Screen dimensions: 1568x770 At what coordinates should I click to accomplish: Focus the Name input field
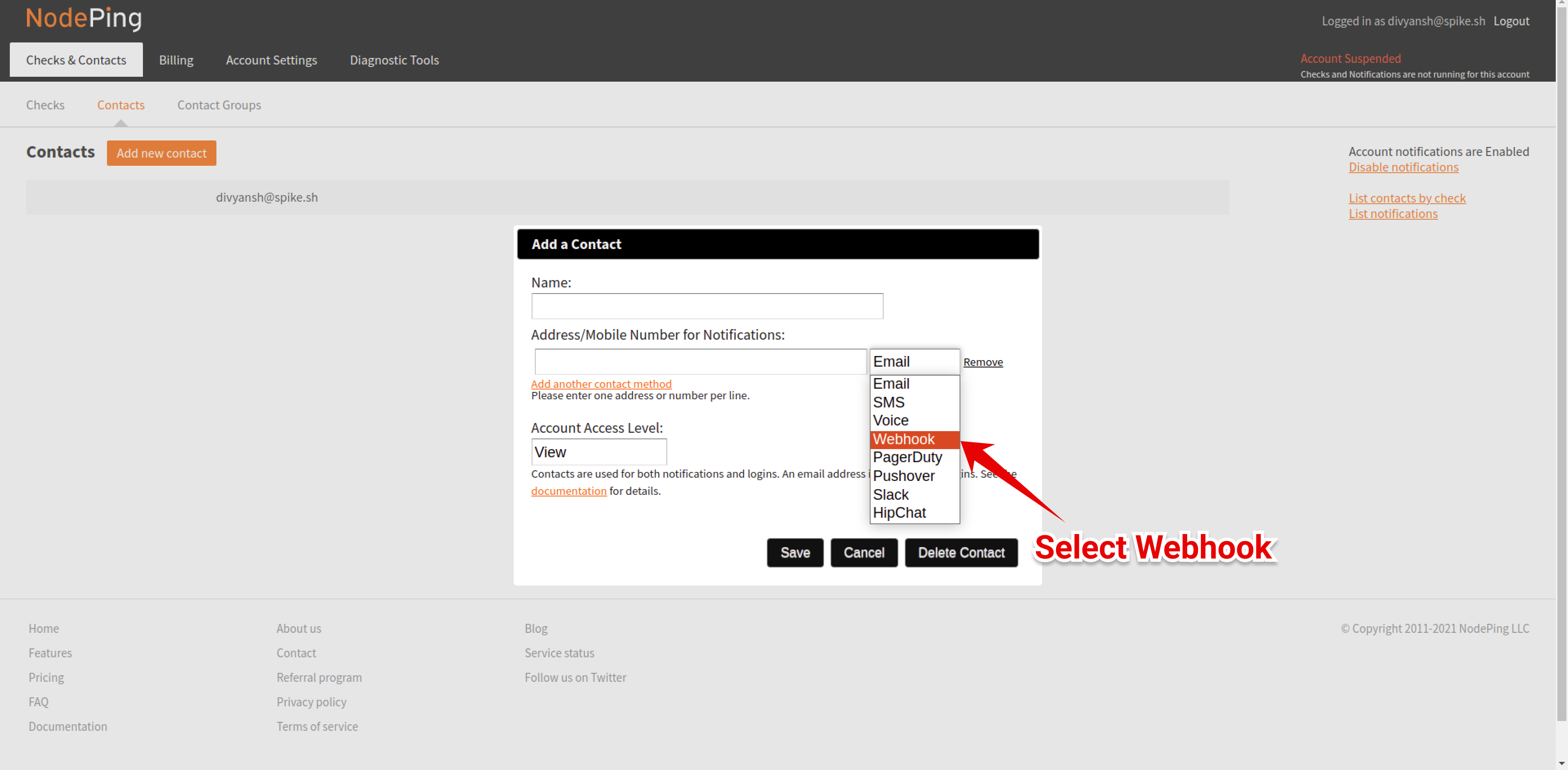(x=707, y=306)
